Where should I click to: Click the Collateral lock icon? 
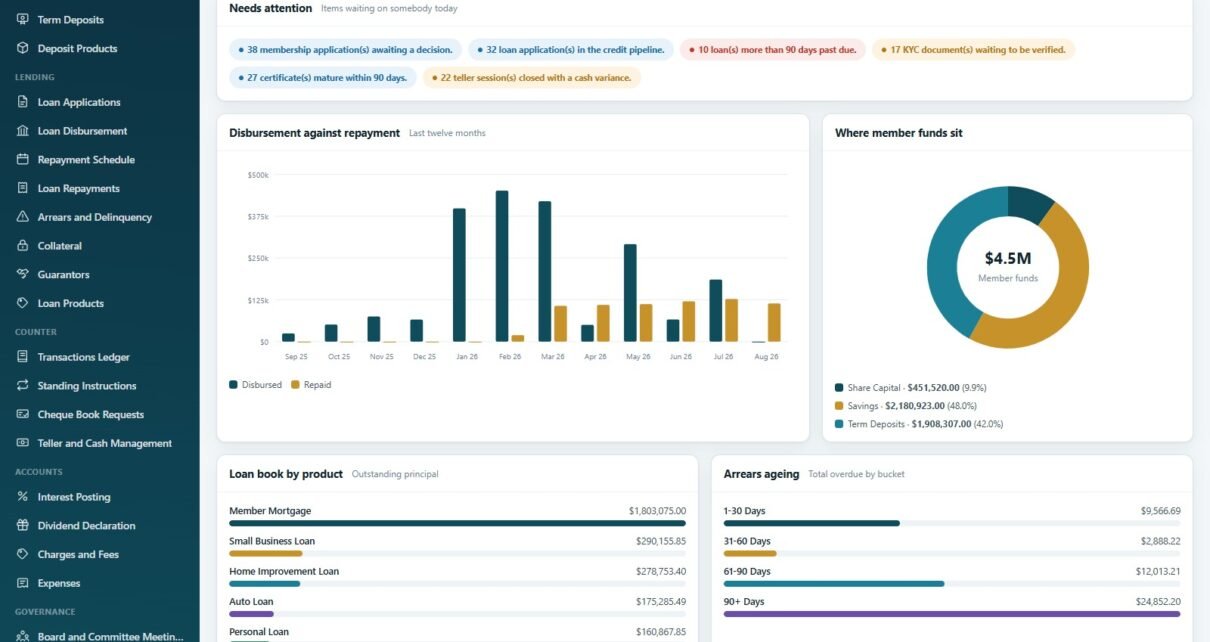23,246
